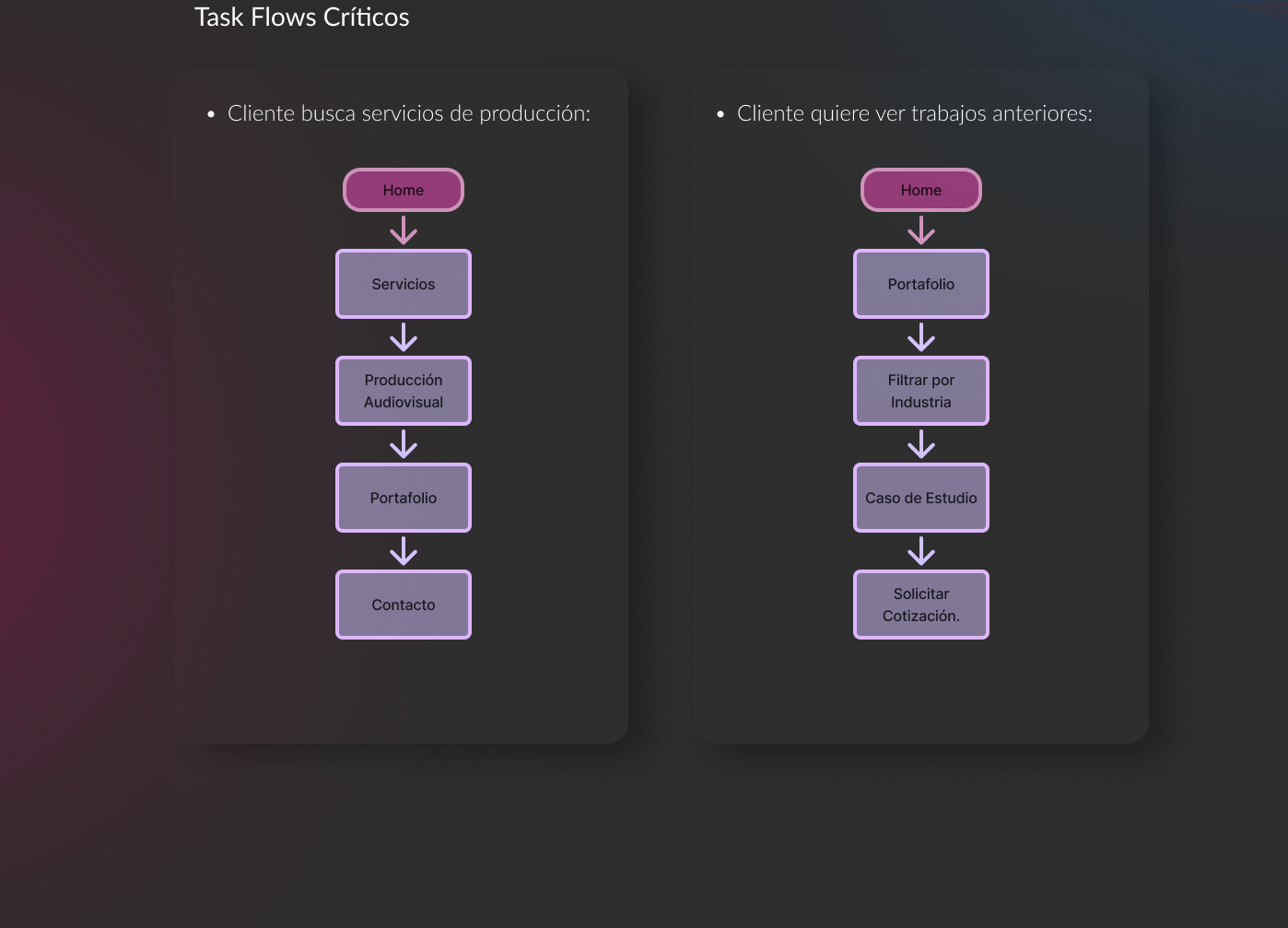
Task: Select the arrow pointing to Filtrar por Industria
Action: point(921,337)
